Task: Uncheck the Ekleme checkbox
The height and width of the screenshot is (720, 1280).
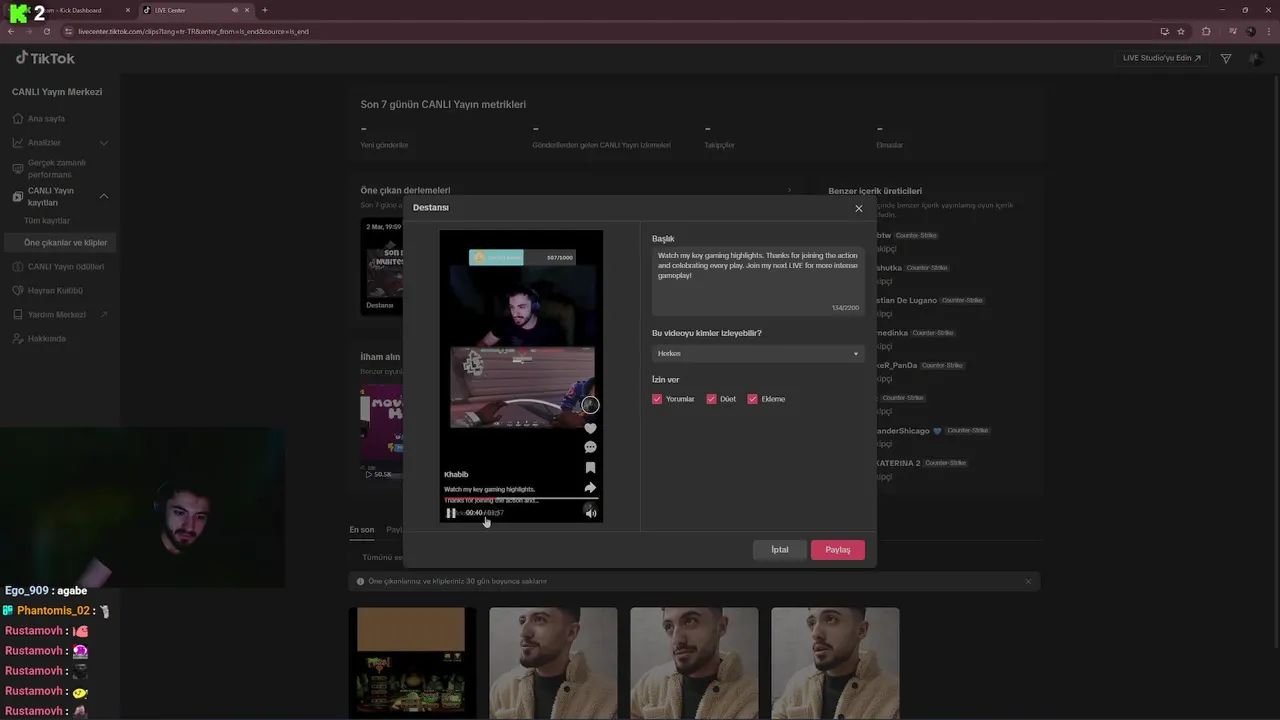Action: [x=752, y=399]
